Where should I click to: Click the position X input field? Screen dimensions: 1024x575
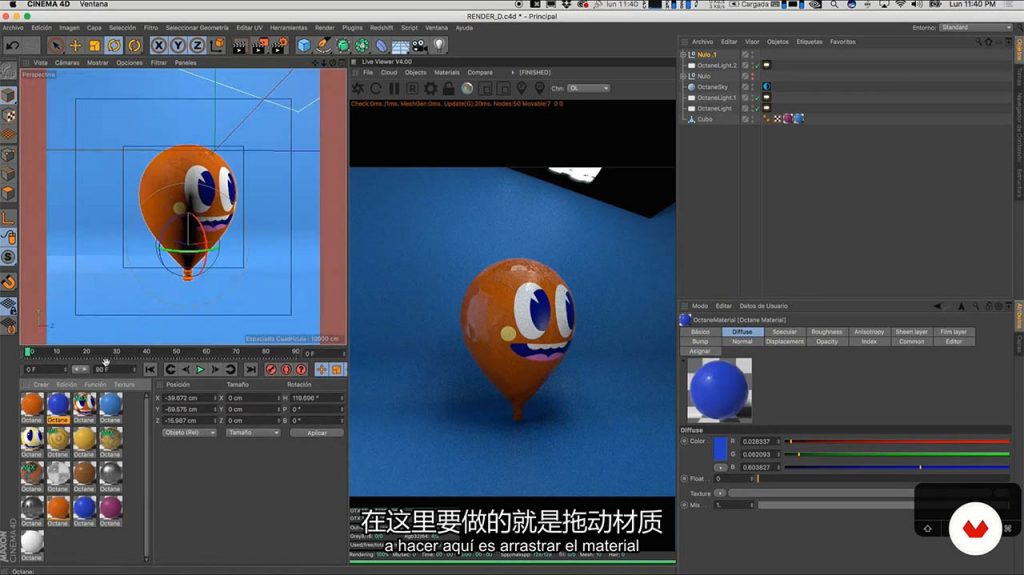pyautogui.click(x=189, y=398)
